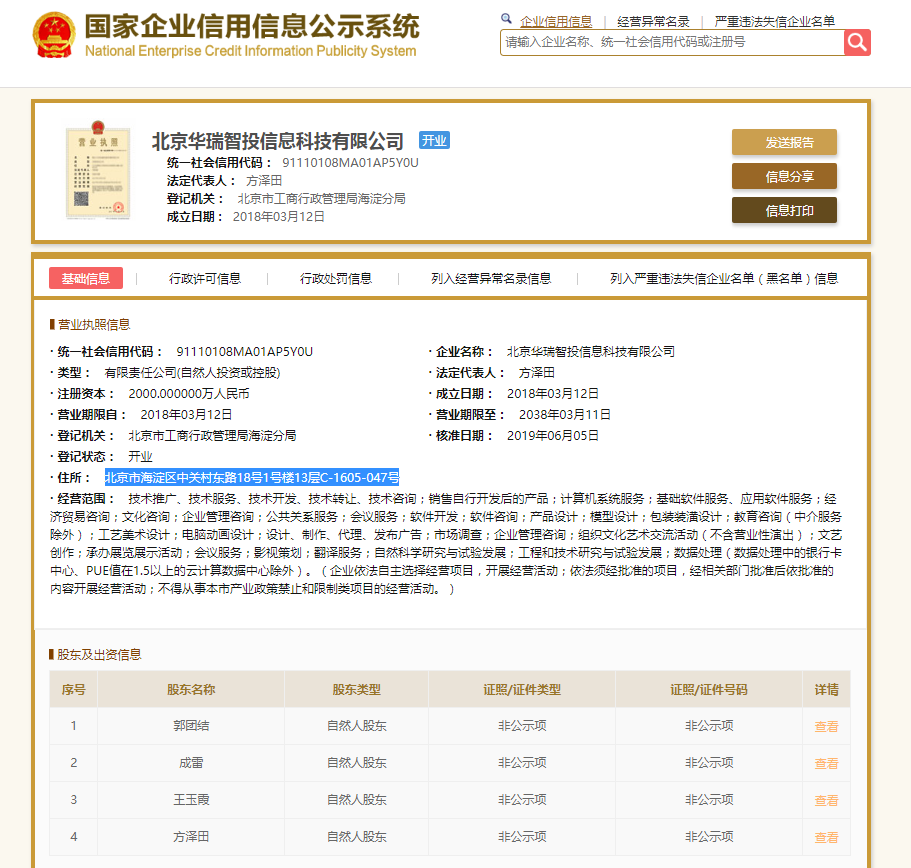Screen dimensions: 911x868
Task: View details for shareholder 方泽田
Action: (x=826, y=837)
